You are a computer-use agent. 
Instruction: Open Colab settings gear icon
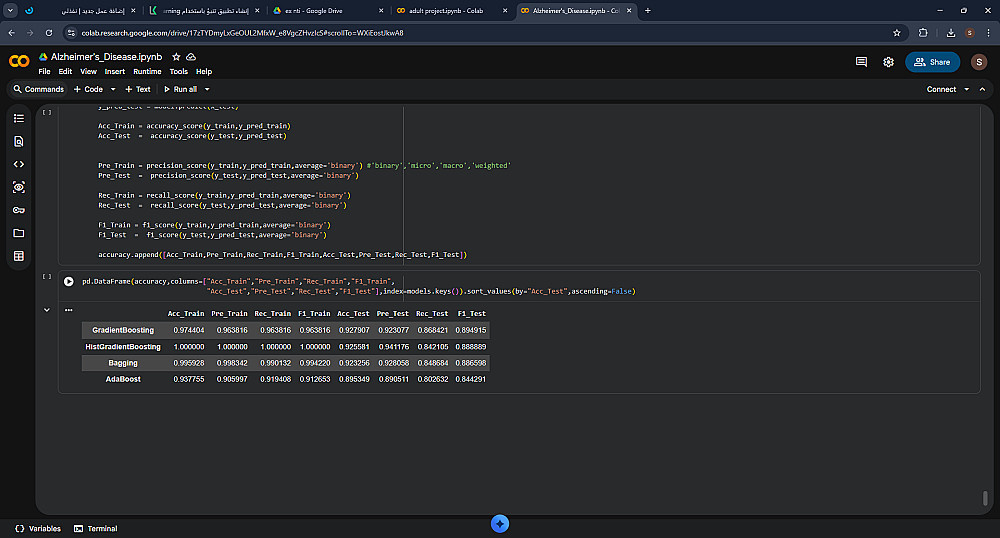pos(888,62)
